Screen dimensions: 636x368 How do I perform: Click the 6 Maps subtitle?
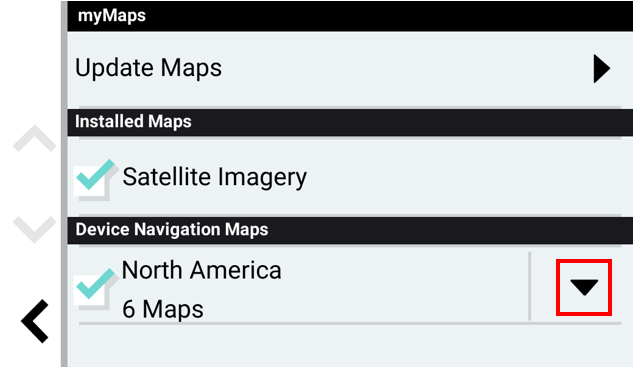[163, 309]
